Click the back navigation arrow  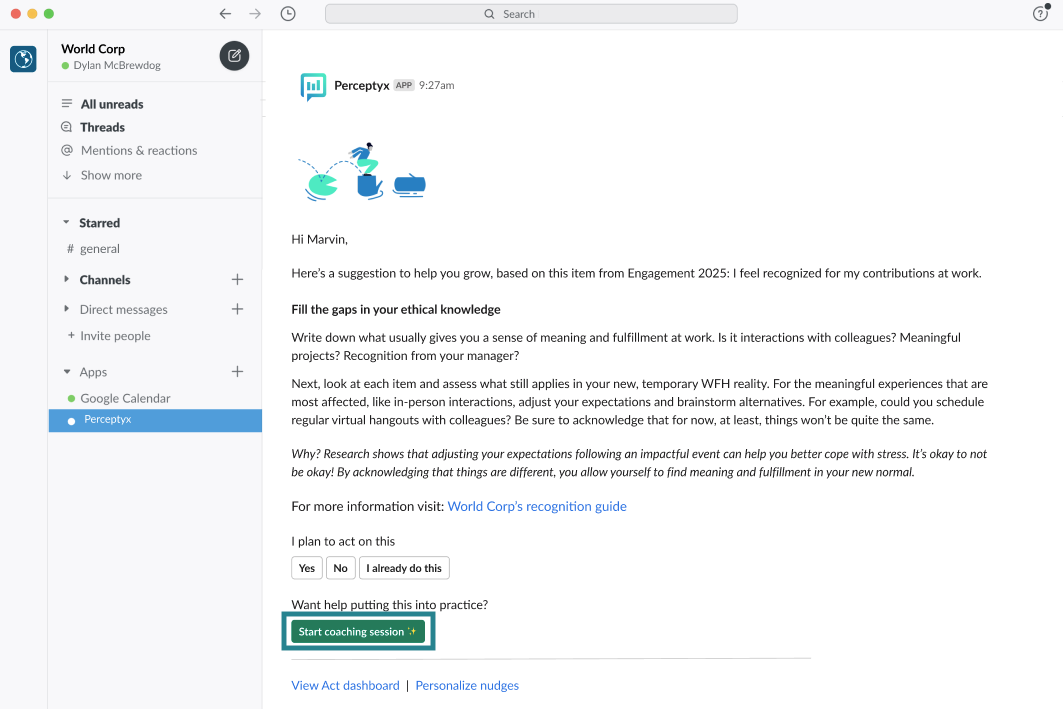(x=225, y=14)
